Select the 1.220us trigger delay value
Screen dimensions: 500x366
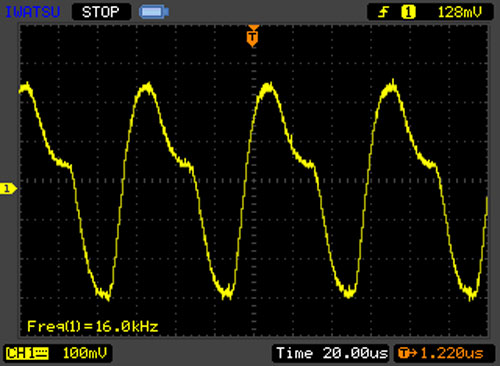coord(452,353)
